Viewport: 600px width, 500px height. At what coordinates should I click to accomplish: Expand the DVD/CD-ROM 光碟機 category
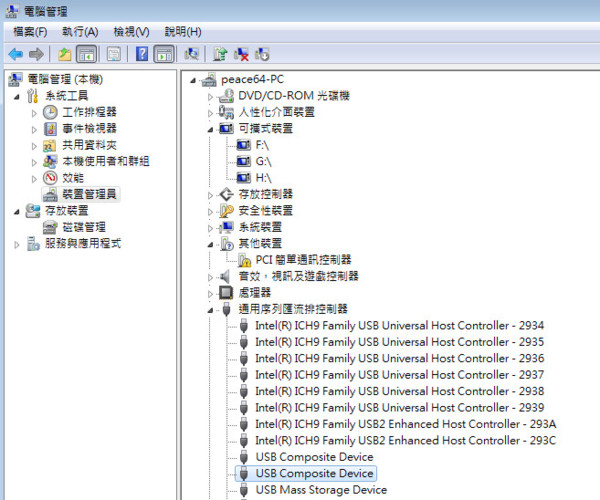[211, 96]
